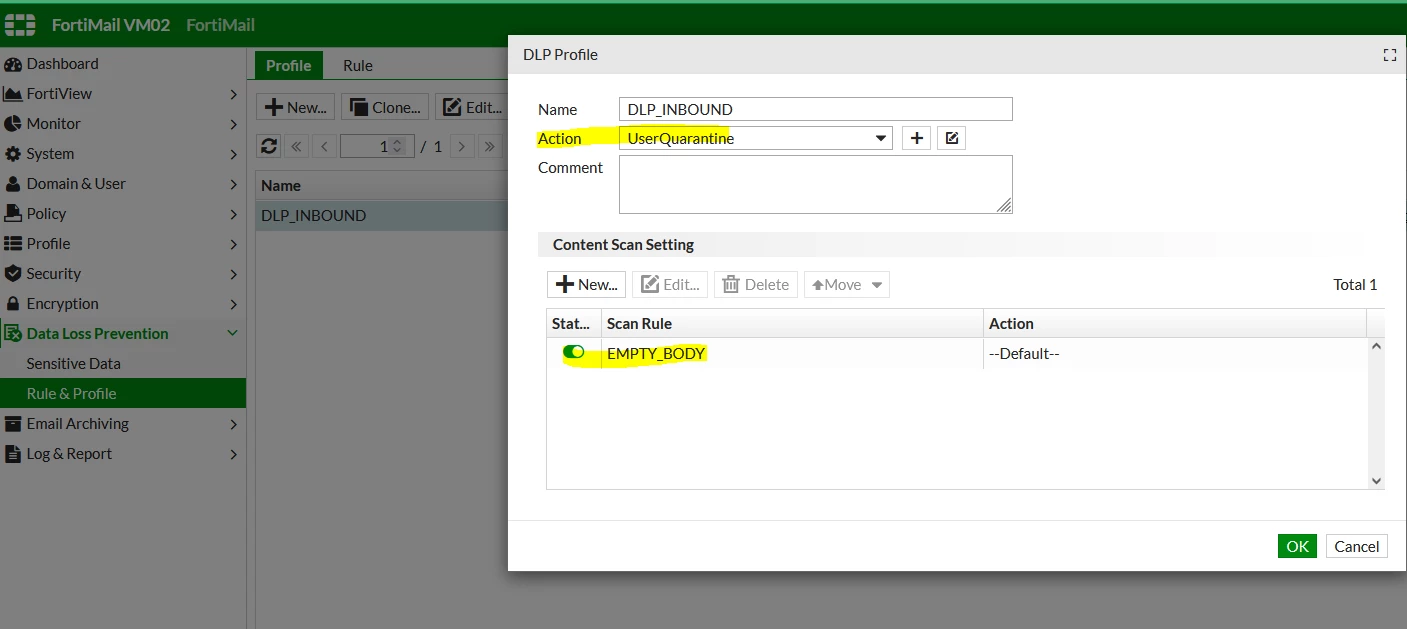Expand the Policy chevron
The height and width of the screenshot is (629, 1407).
click(233, 214)
